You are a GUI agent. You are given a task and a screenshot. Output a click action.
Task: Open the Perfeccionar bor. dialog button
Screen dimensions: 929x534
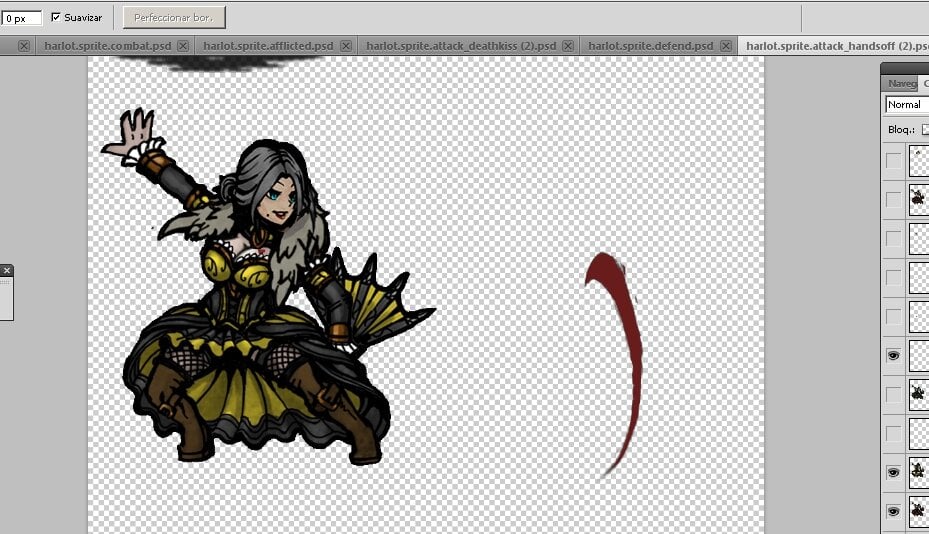(x=174, y=18)
